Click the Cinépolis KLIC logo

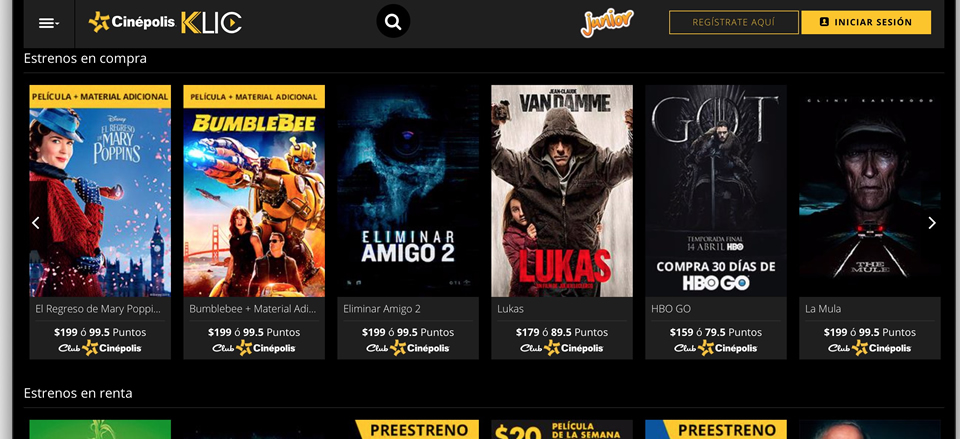pos(165,23)
